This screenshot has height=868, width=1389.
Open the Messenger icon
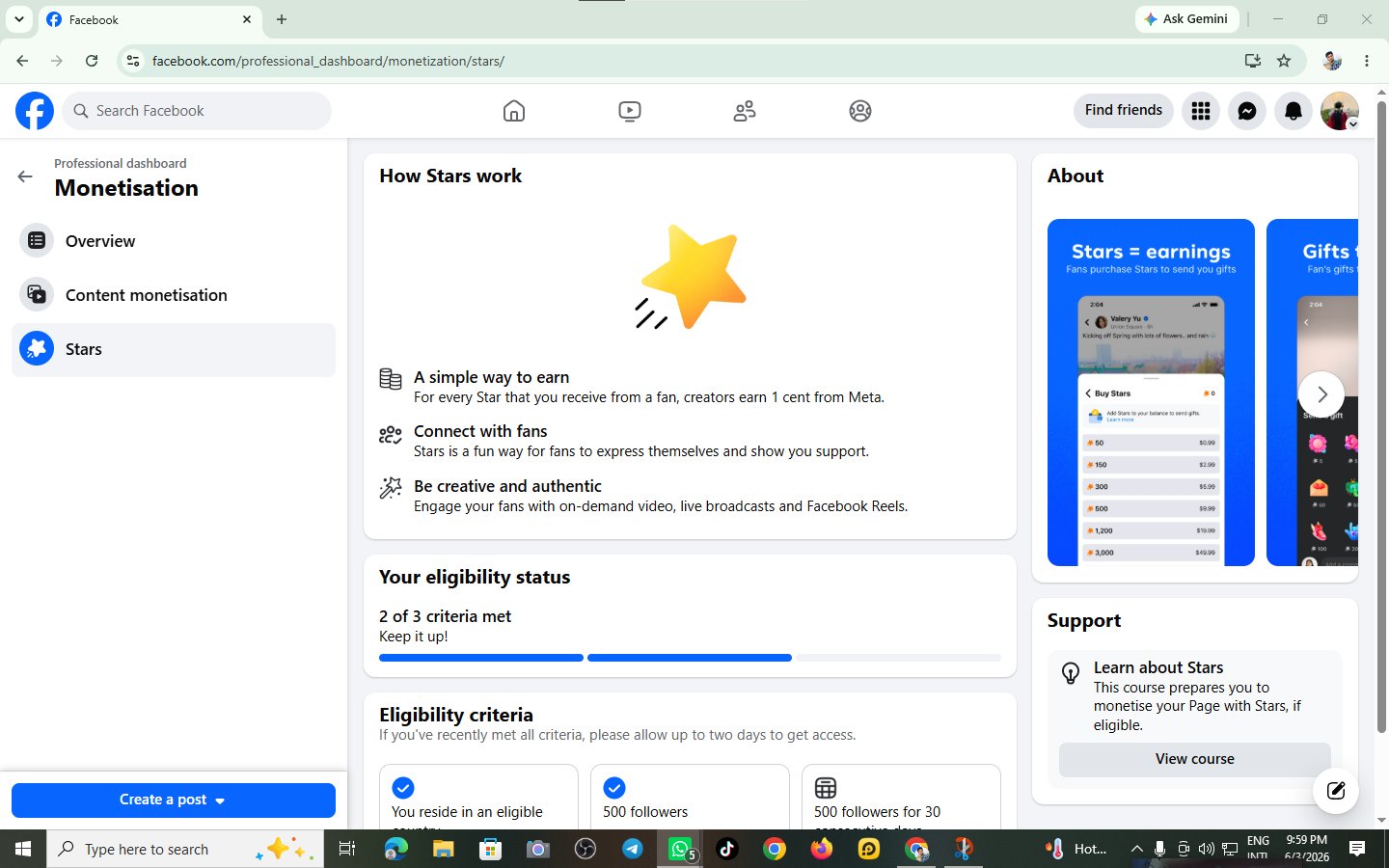tap(1247, 111)
